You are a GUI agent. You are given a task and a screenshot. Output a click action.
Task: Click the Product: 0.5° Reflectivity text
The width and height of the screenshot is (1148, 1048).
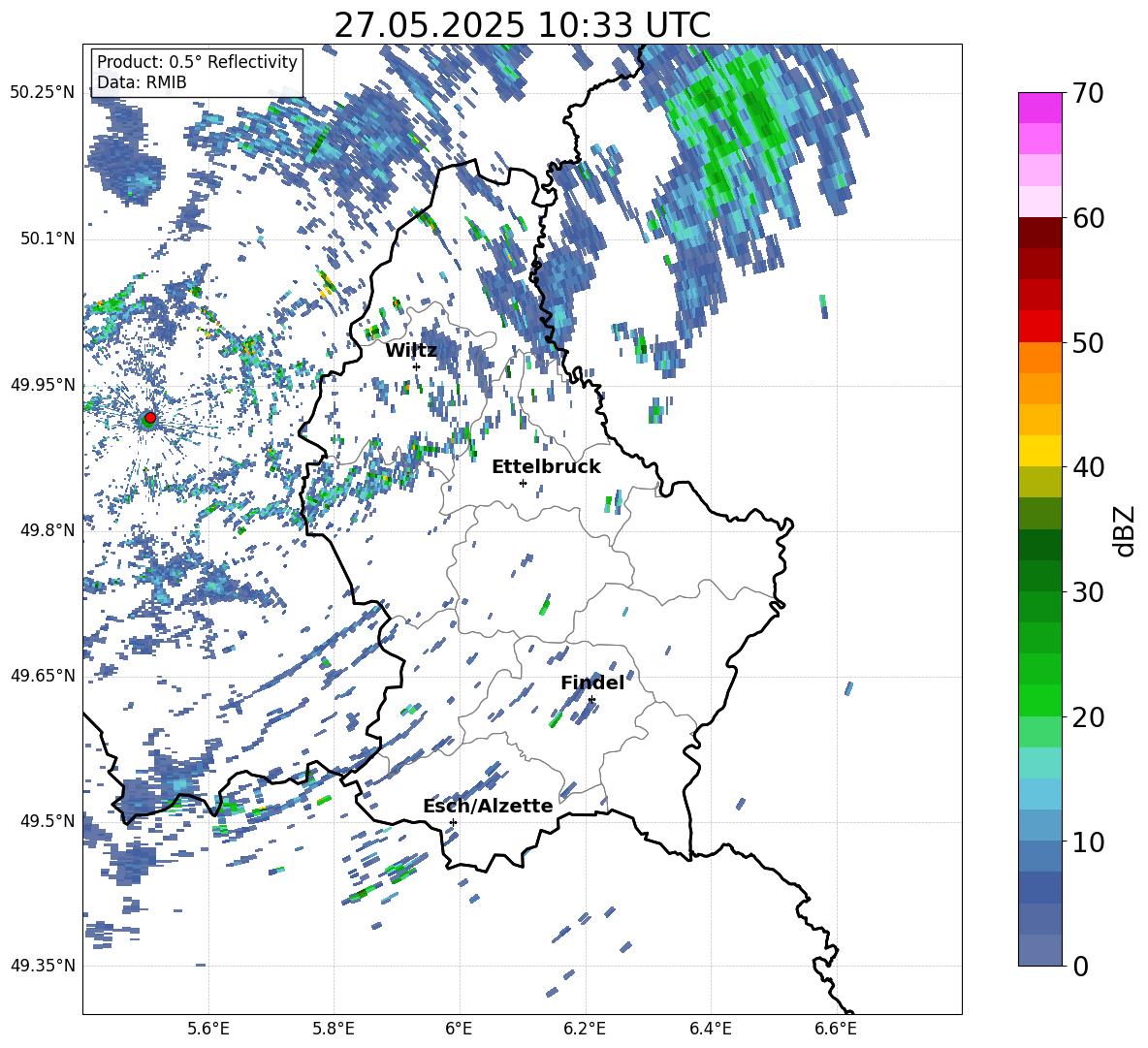point(197,62)
